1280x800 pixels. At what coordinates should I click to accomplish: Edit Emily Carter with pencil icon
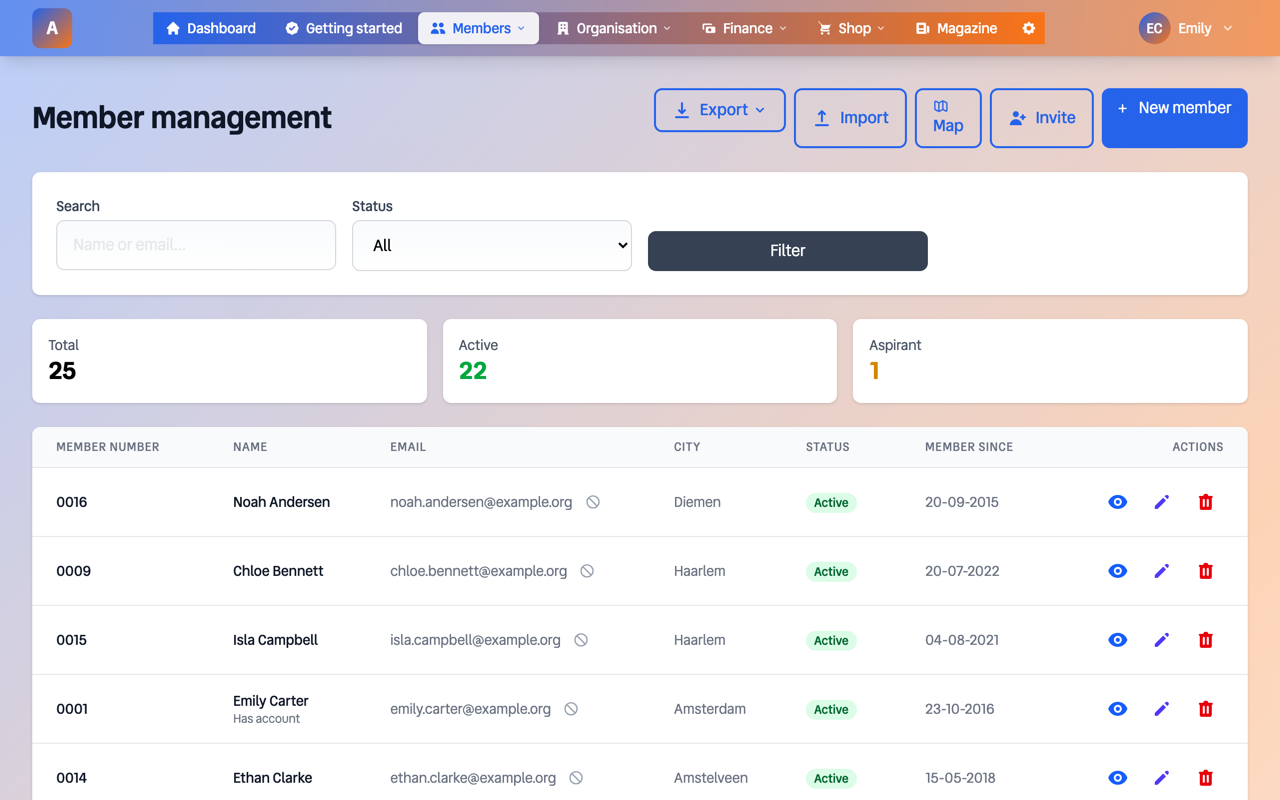click(1162, 709)
